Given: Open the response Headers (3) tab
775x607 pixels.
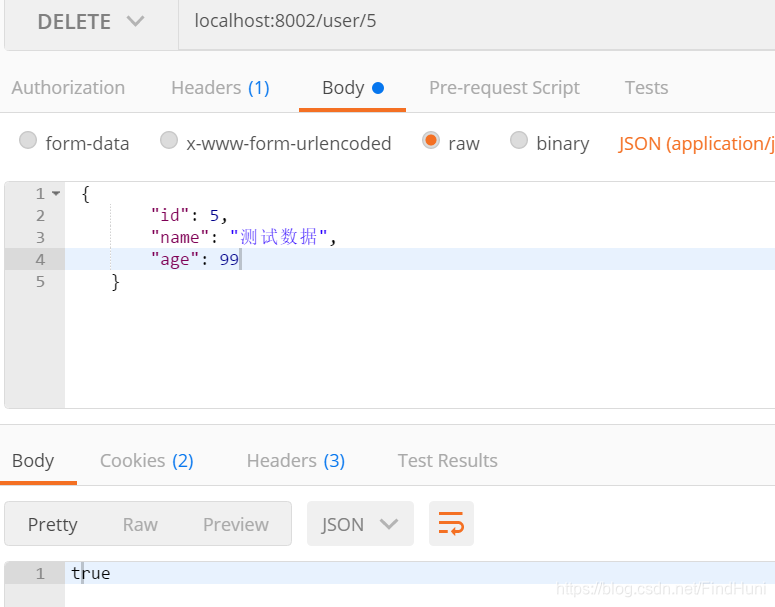Looking at the screenshot, I should [x=296, y=461].
